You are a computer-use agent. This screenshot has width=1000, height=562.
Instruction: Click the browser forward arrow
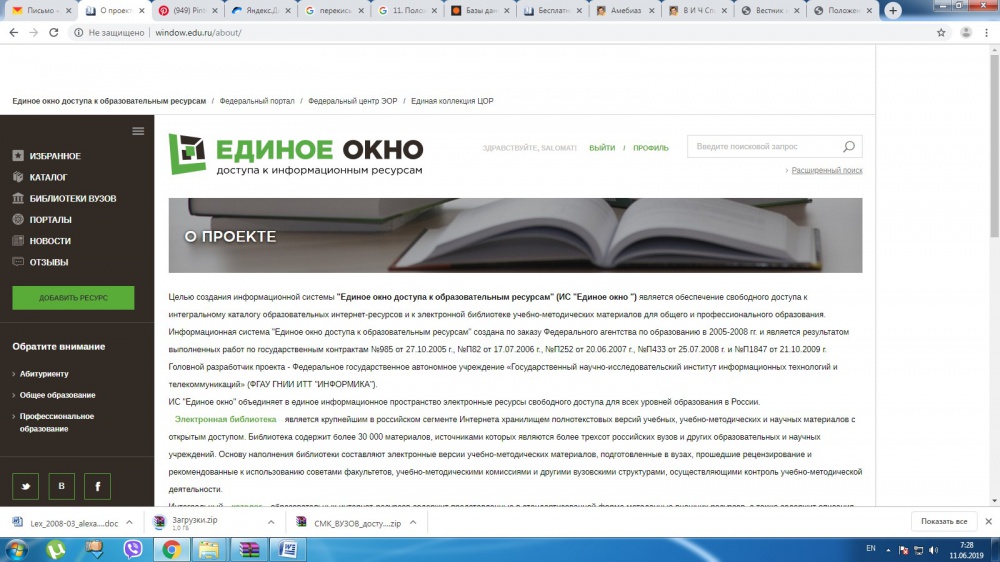coord(34,33)
